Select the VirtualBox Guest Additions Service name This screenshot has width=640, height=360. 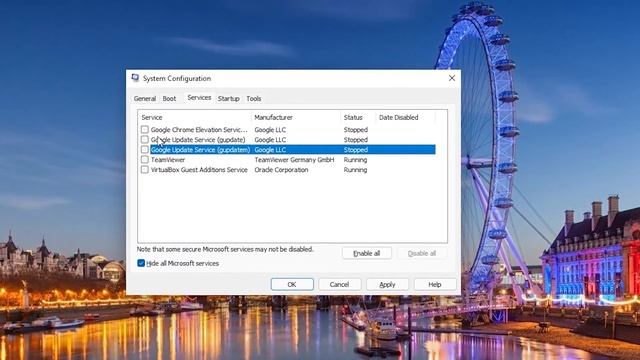tap(199, 169)
